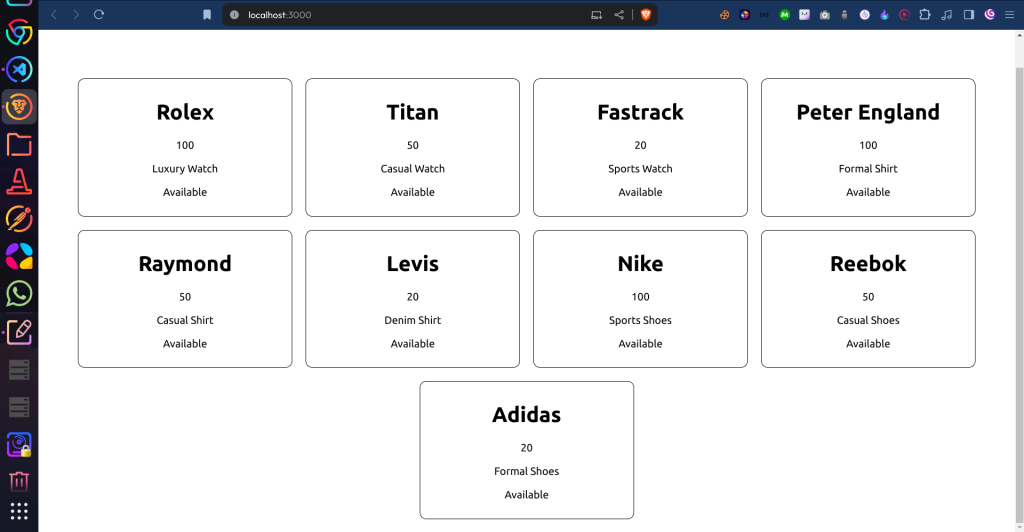Select the Nike card heading
This screenshot has width=1024, height=532.
[640, 264]
